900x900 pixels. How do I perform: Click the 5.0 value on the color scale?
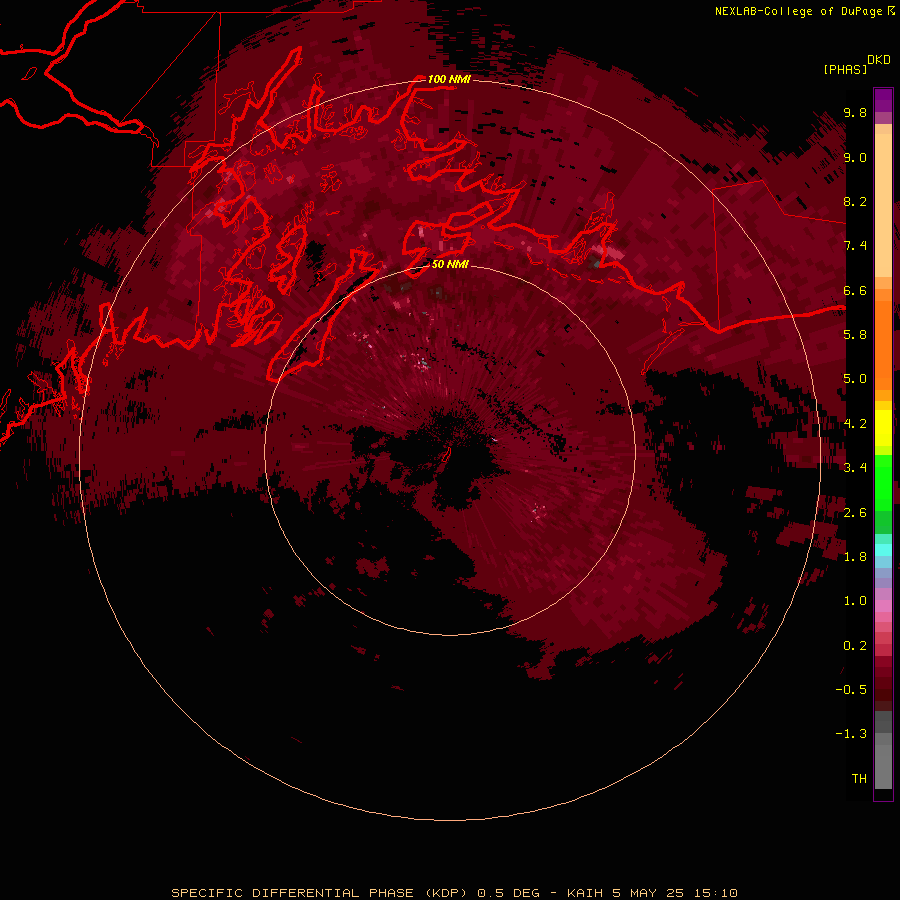(x=855, y=379)
